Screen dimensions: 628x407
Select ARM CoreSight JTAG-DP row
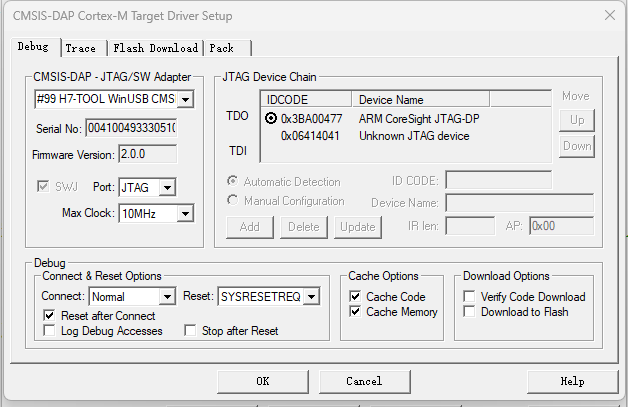click(419, 119)
